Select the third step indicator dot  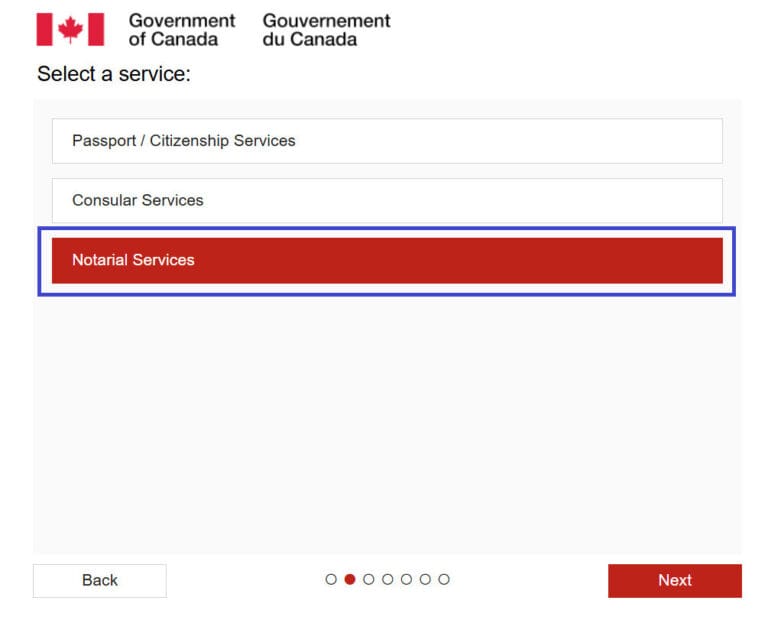(369, 579)
